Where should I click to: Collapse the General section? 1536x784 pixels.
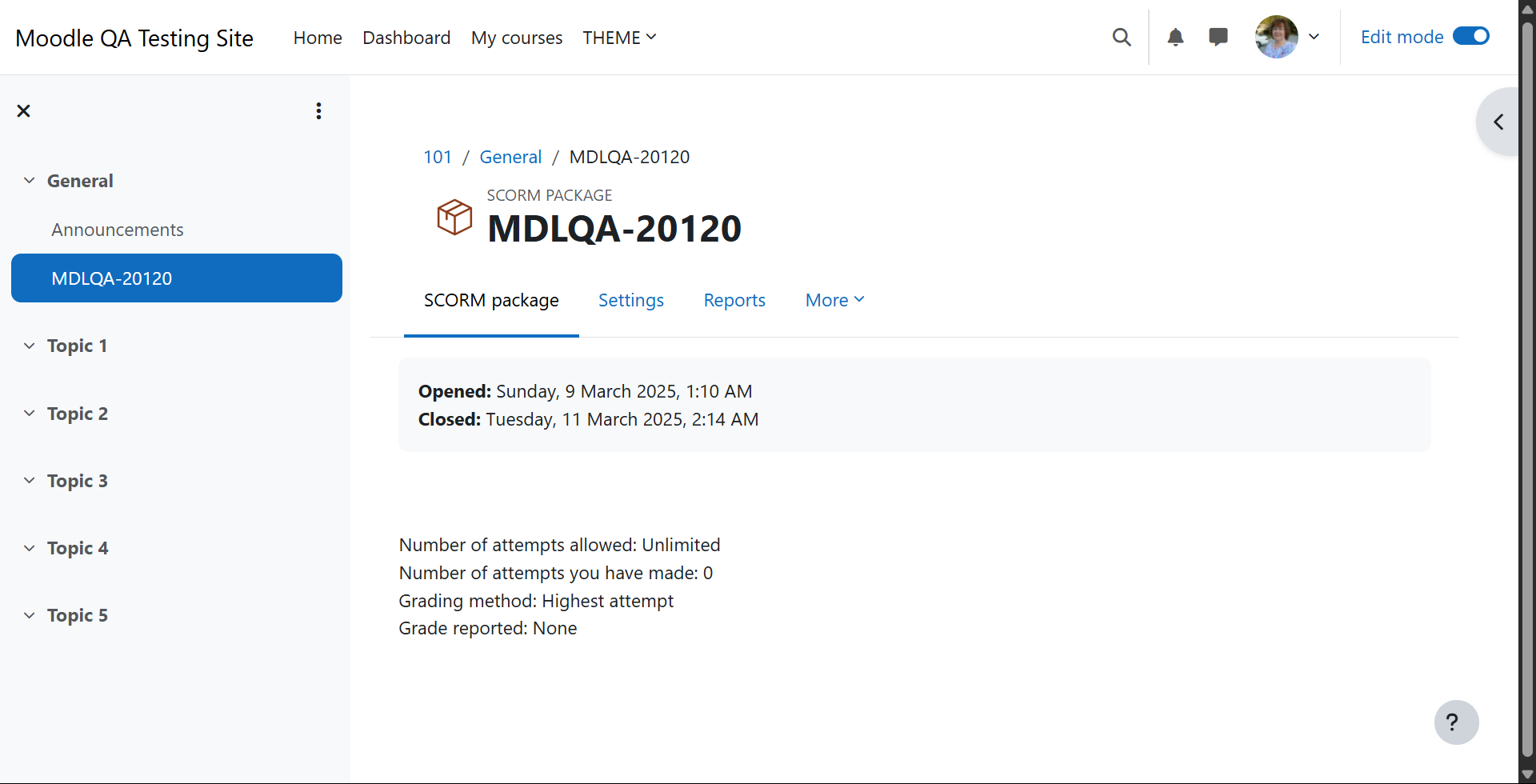30,181
